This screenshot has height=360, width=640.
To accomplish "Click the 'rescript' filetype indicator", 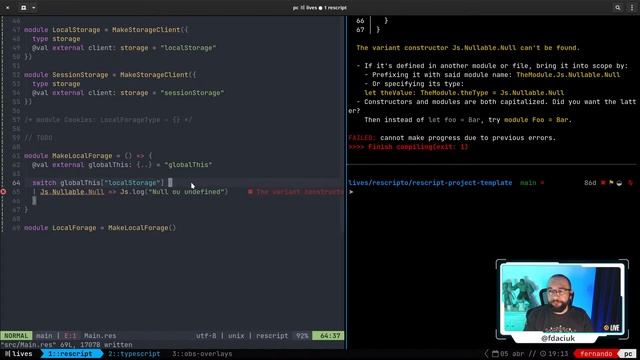I will [x=272, y=336].
